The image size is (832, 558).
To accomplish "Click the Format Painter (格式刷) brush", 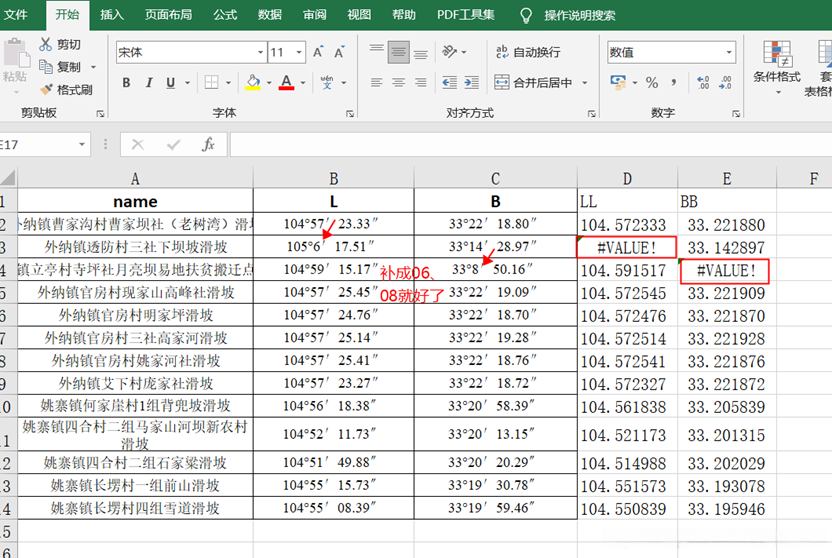I will click(47, 90).
